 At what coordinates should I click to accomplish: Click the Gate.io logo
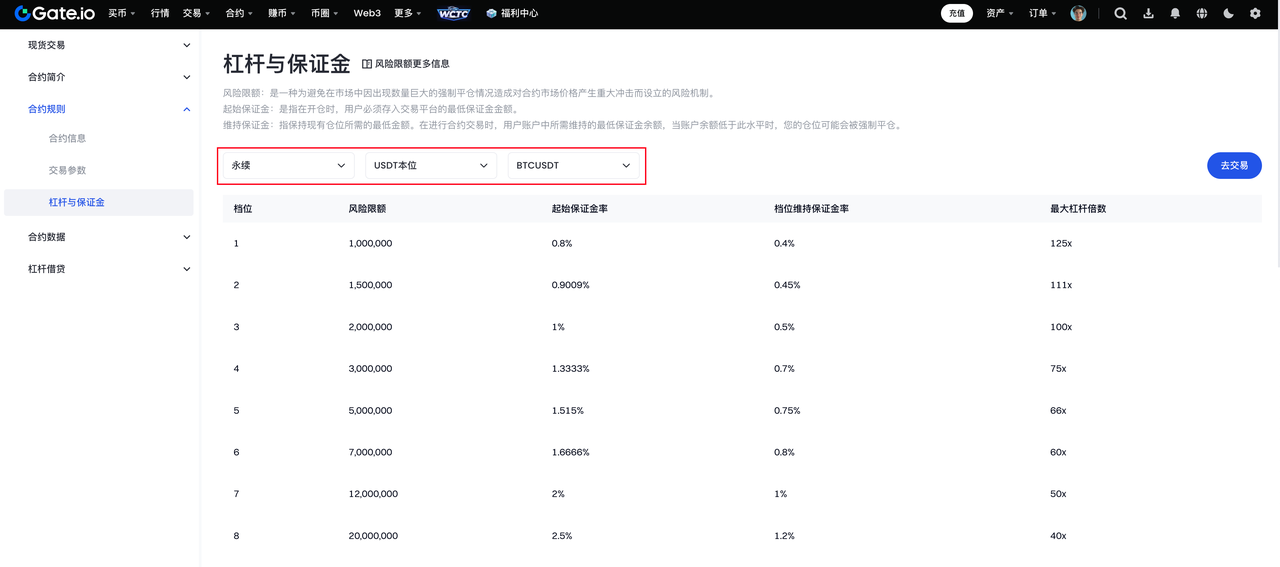pyautogui.click(x=56, y=14)
